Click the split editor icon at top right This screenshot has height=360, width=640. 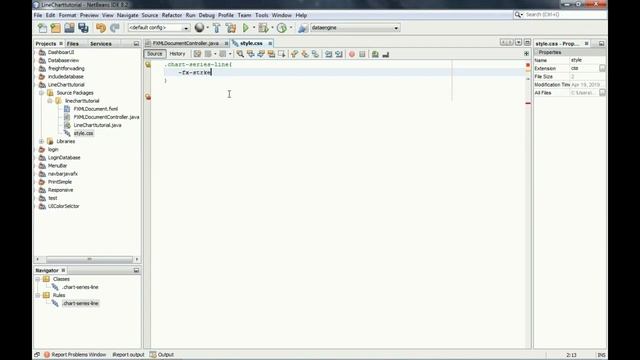(526, 54)
